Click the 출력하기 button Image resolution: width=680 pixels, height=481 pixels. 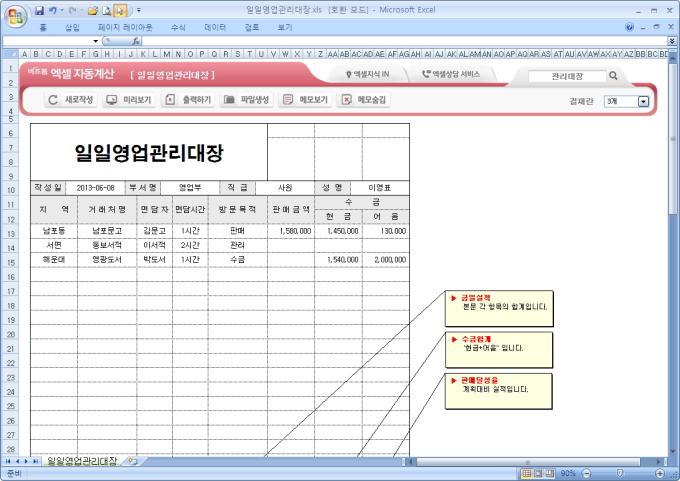(188, 99)
